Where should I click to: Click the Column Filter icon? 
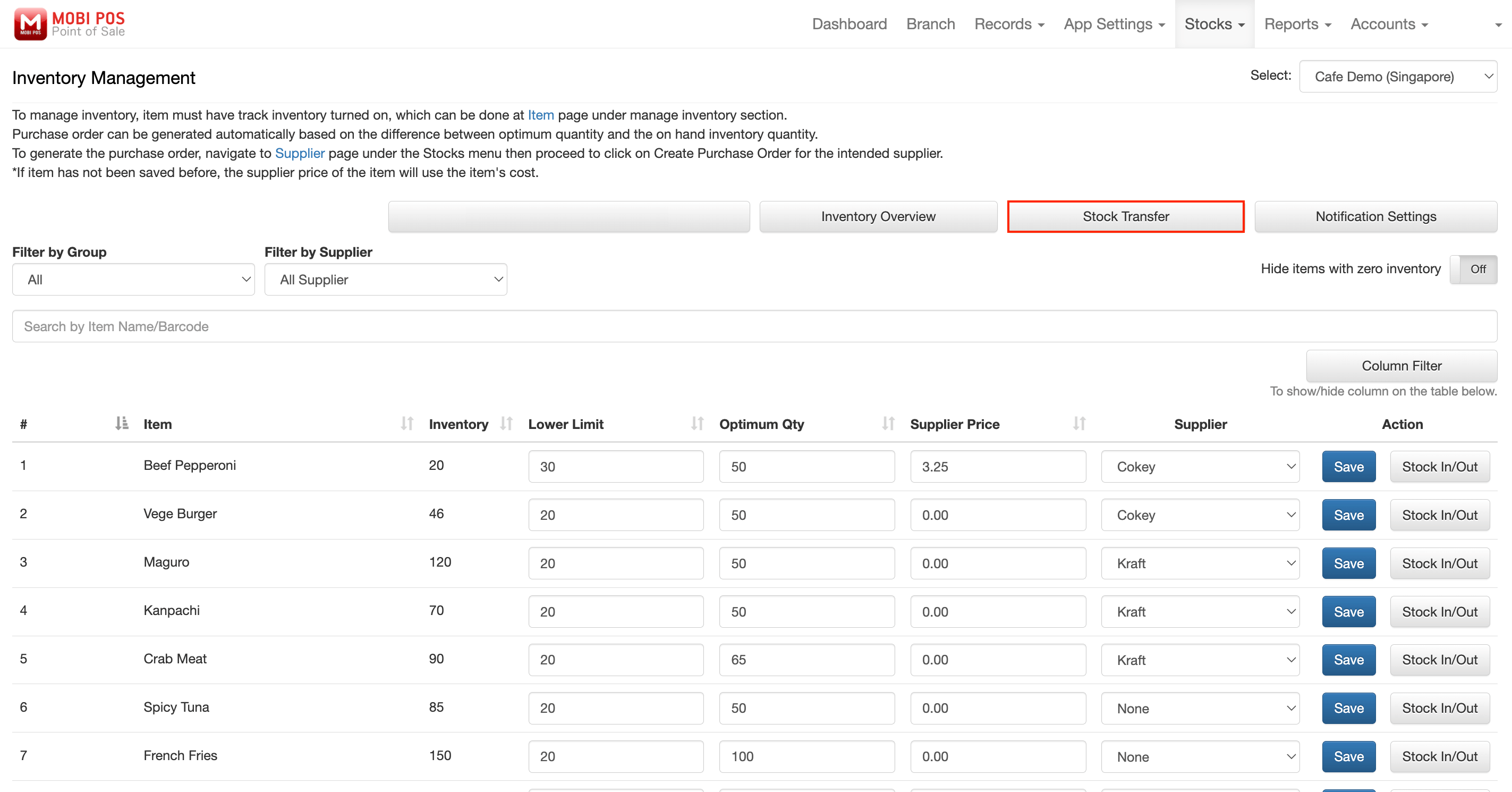pyautogui.click(x=1399, y=365)
